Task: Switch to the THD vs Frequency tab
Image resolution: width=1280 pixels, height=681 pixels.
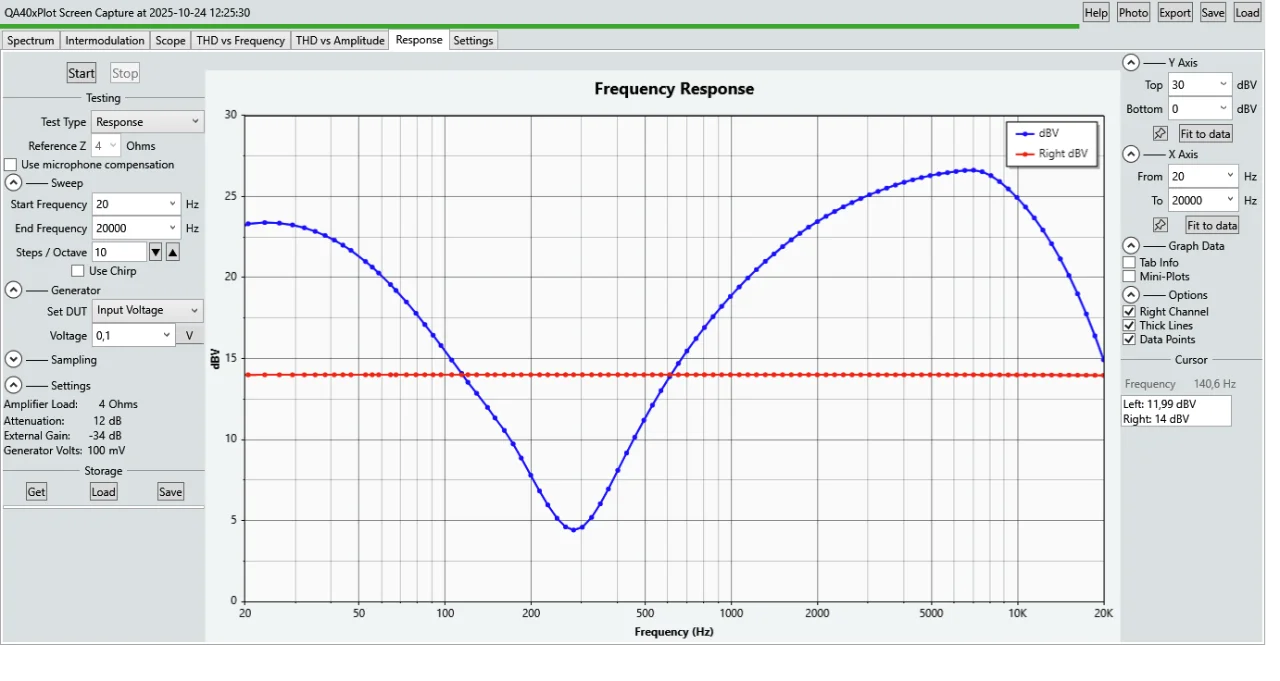Action: (x=241, y=41)
